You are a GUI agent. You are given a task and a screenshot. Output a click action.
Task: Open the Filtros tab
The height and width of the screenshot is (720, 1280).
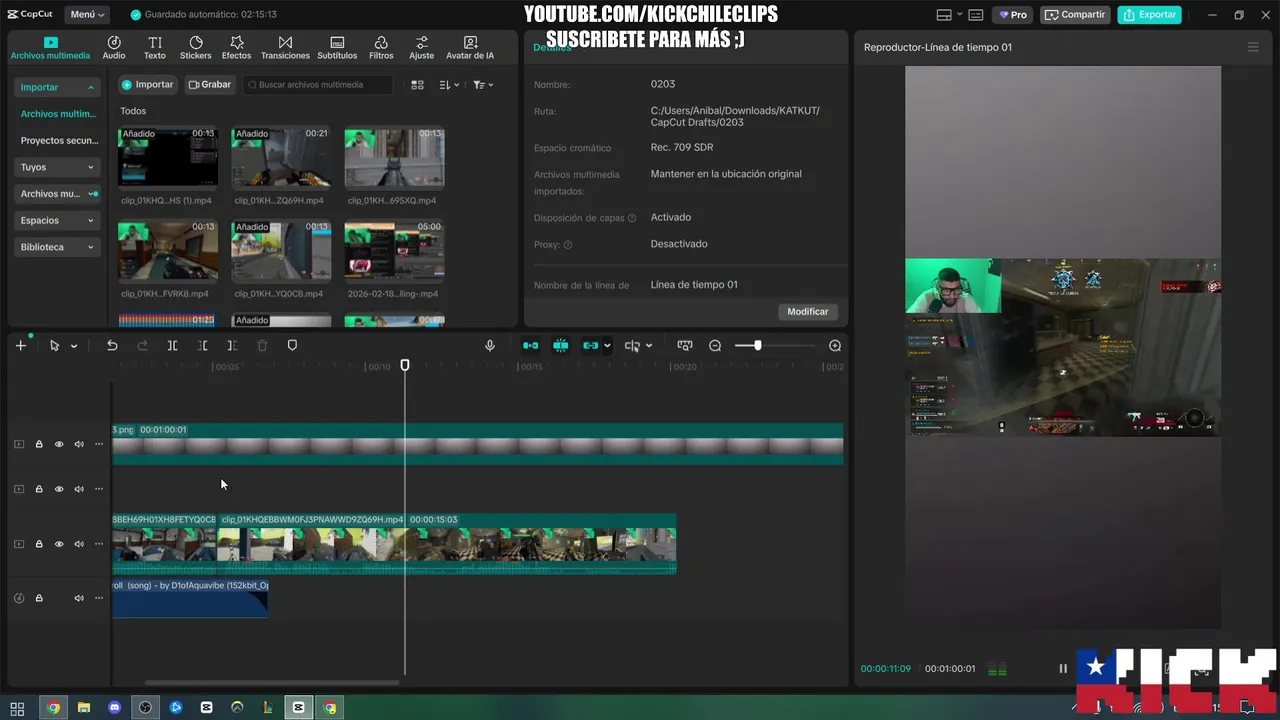(x=381, y=48)
